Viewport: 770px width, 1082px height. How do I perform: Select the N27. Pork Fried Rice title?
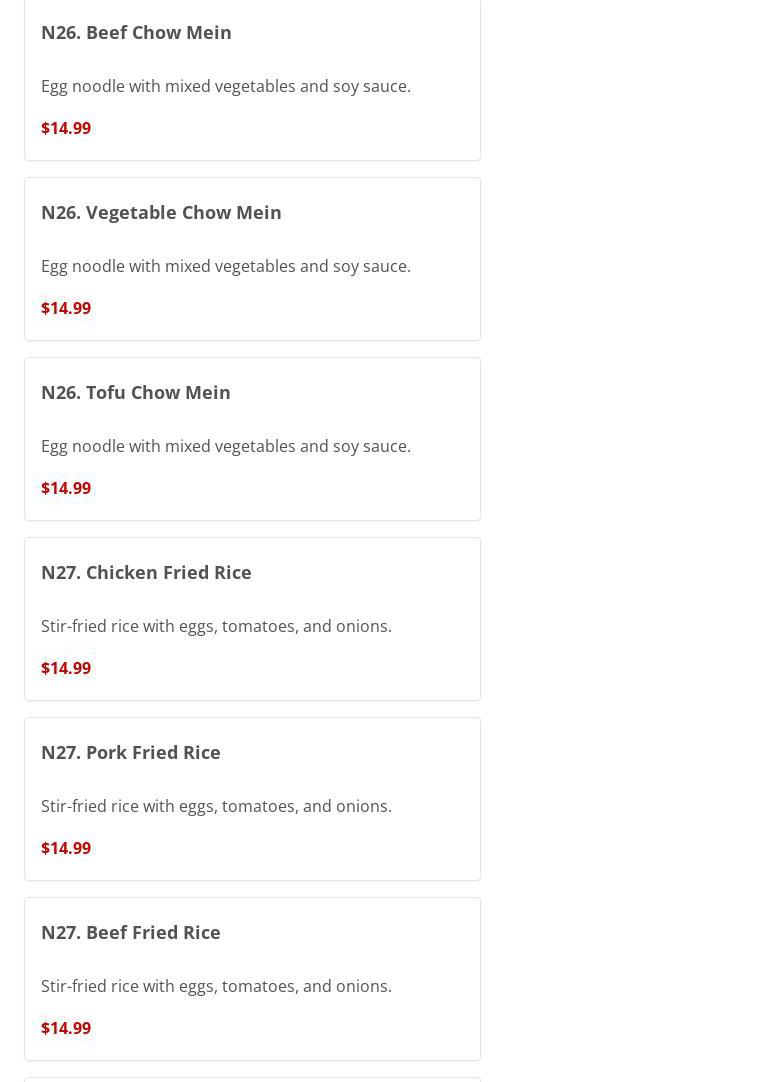131,752
